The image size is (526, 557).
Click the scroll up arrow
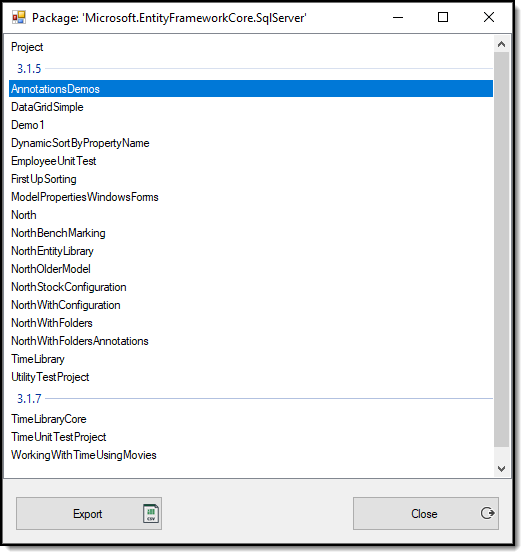(x=501, y=44)
